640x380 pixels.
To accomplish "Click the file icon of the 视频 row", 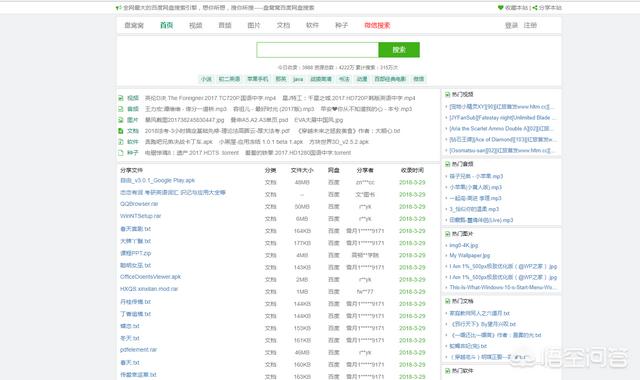I will [121, 98].
